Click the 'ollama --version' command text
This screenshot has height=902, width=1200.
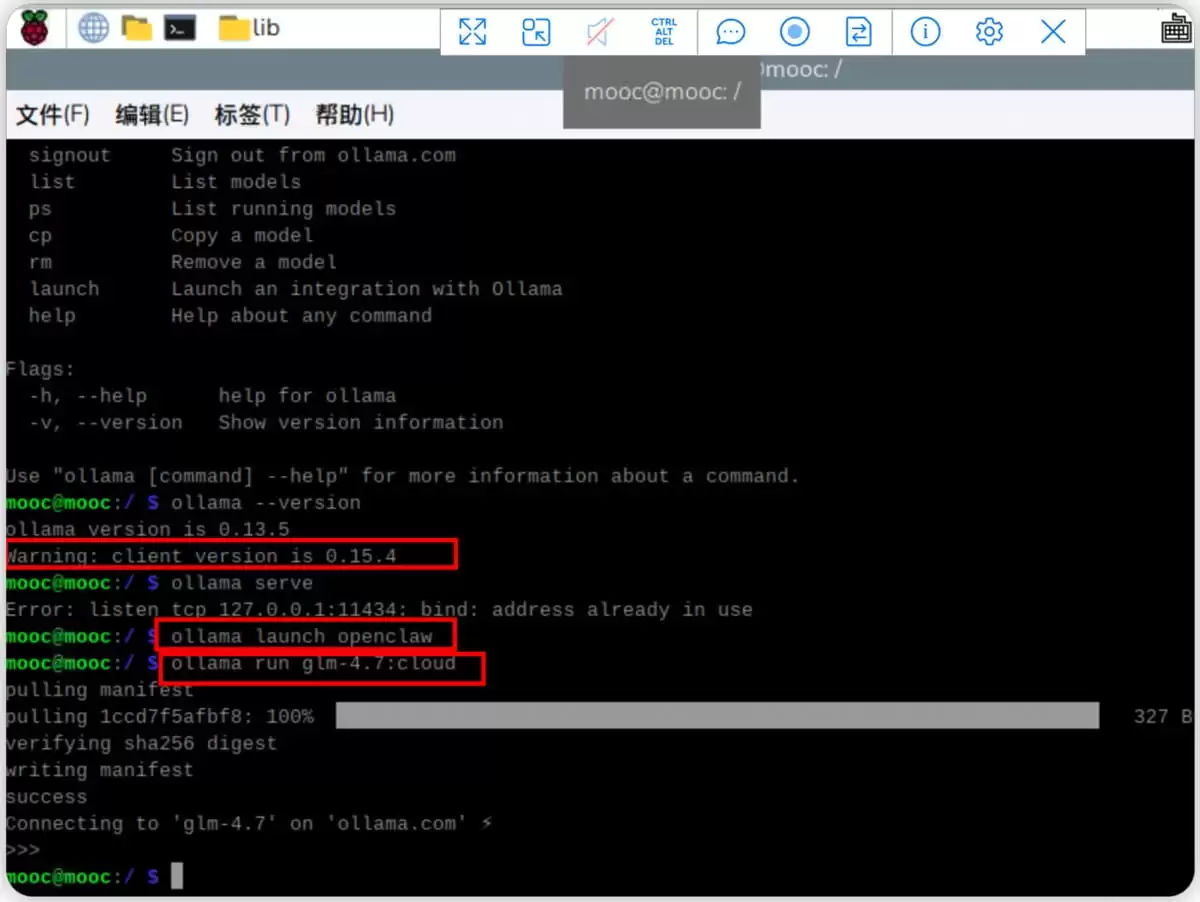point(266,502)
